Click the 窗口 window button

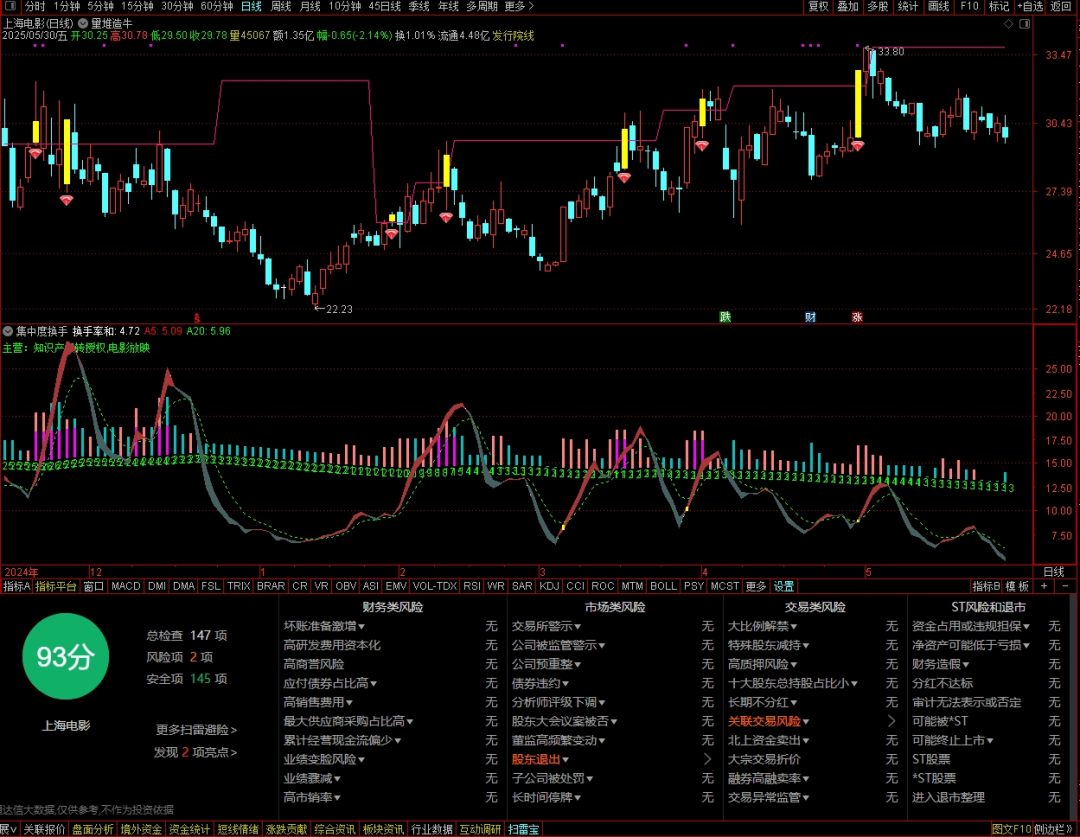[x=94, y=586]
